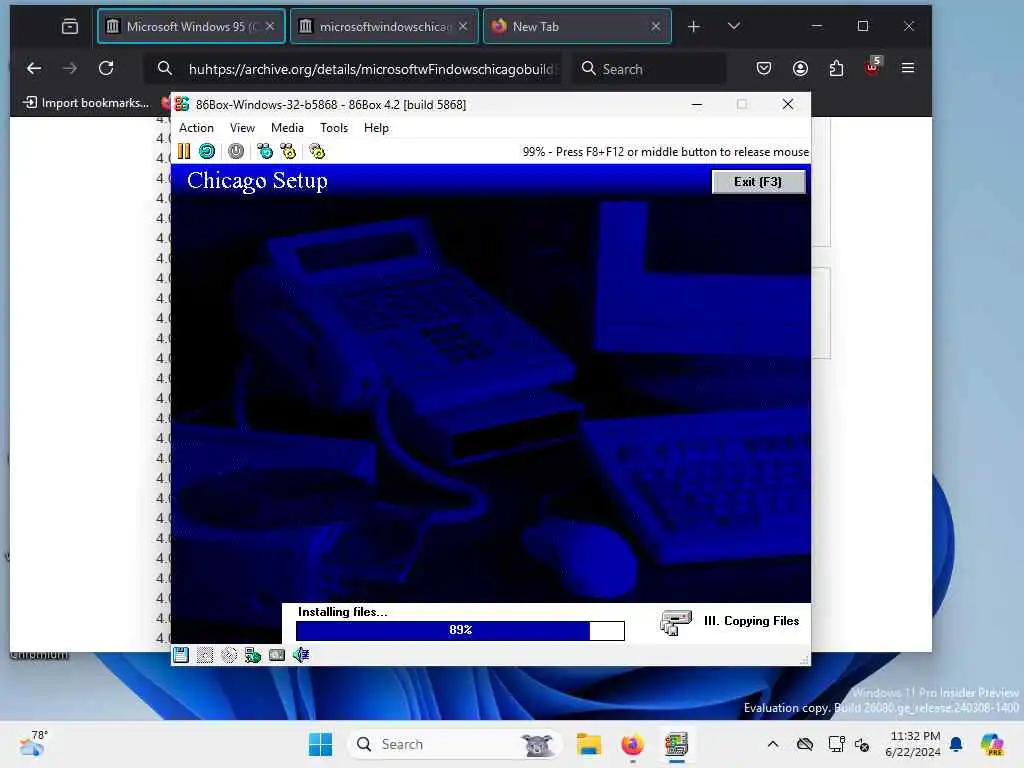Click the floppy disk status bar icon
This screenshot has height=768, width=1024.
[x=181, y=655]
